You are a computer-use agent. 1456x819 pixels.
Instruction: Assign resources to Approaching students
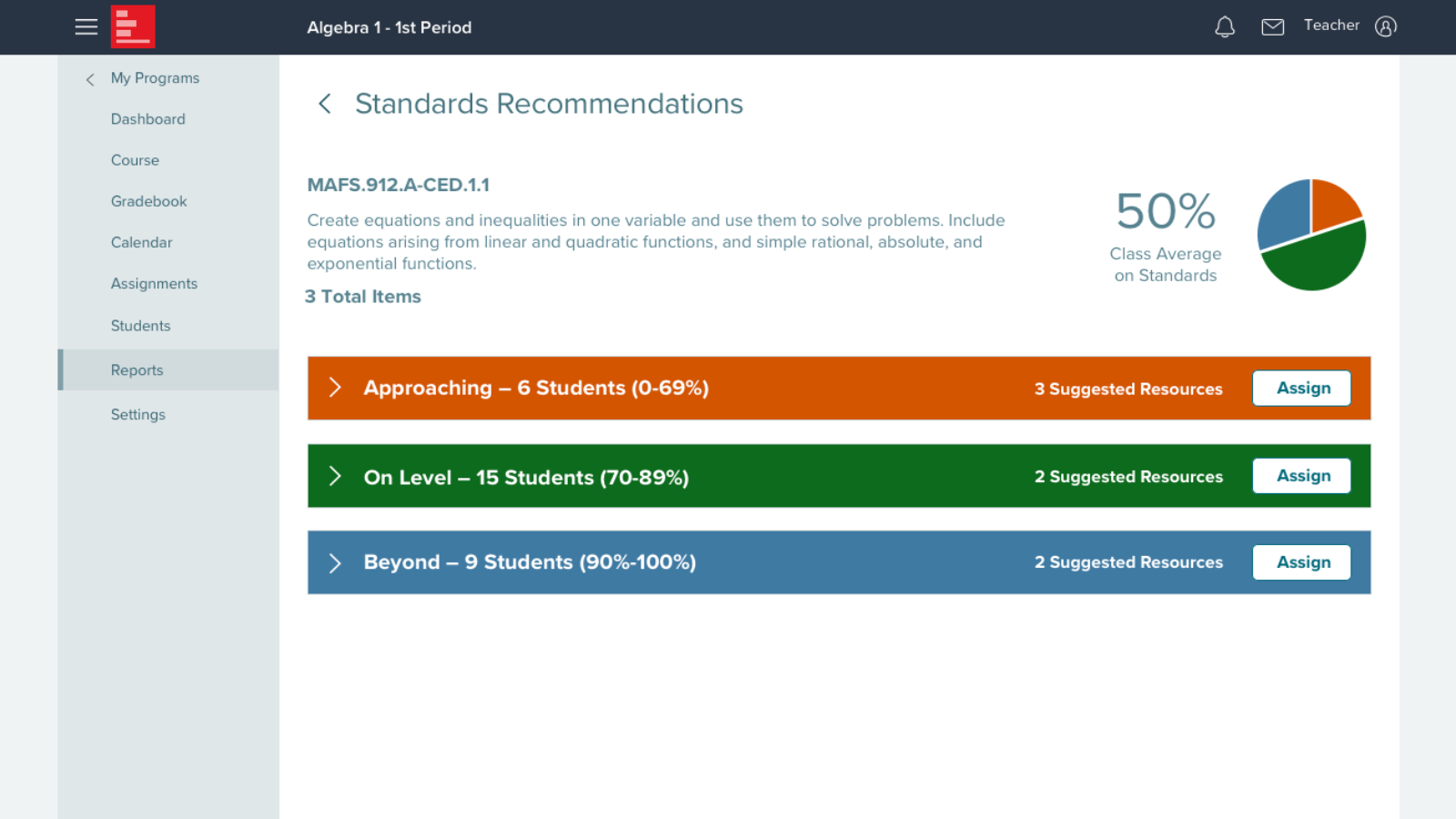tap(1301, 389)
